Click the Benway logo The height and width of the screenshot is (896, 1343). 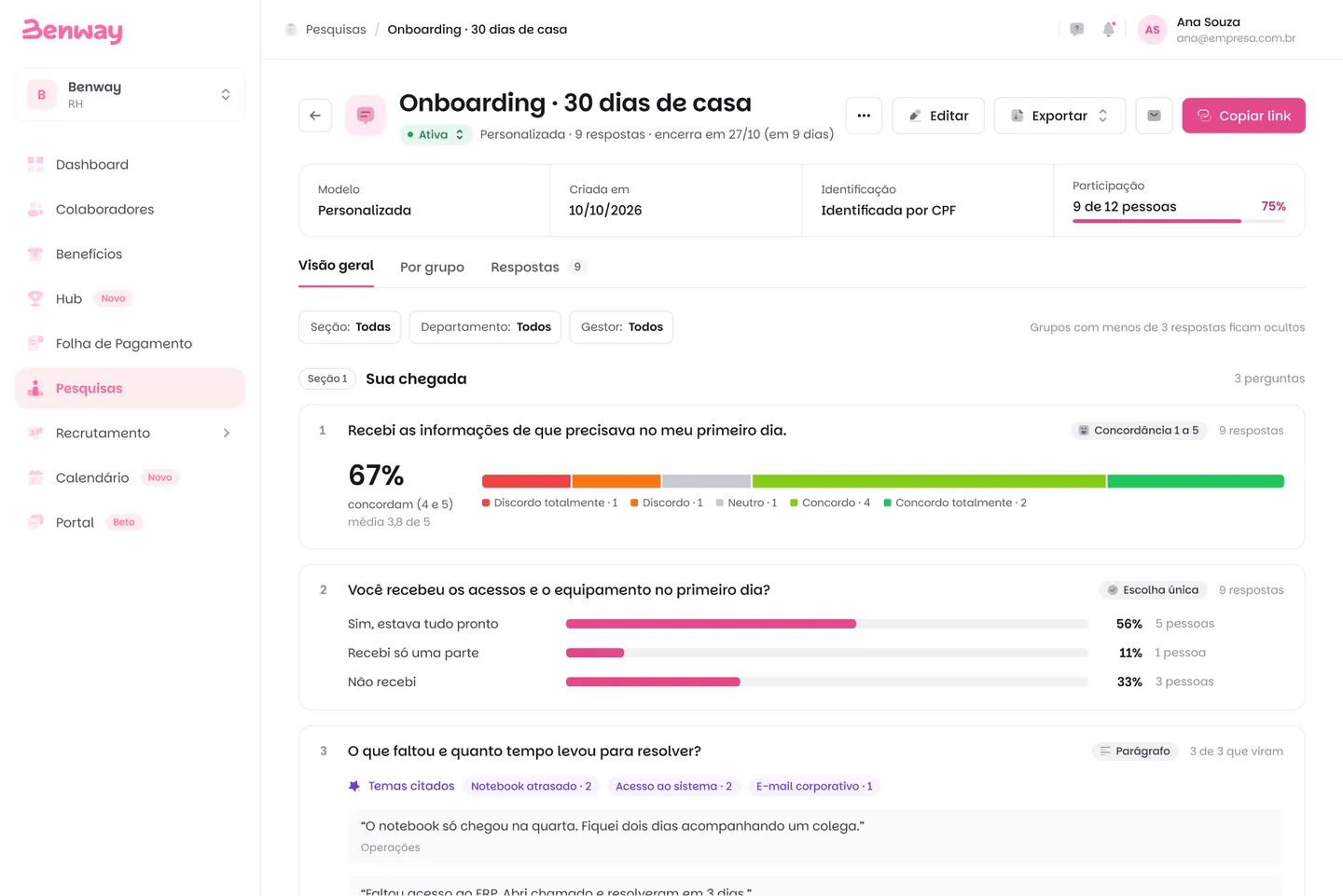[x=73, y=31]
